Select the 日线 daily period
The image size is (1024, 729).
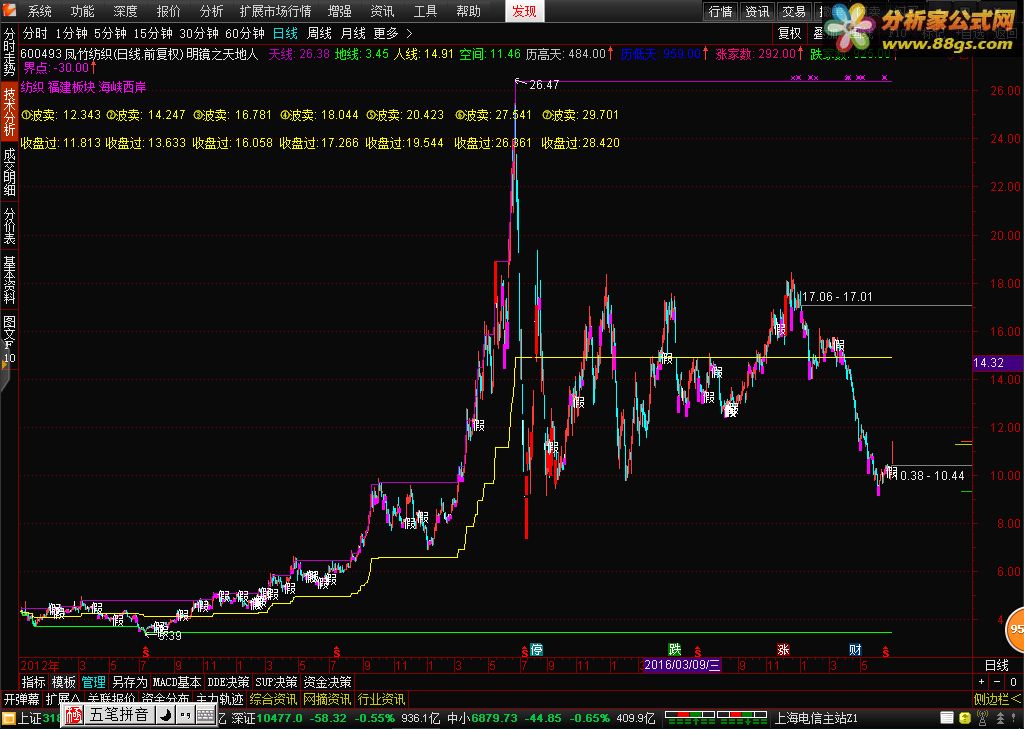click(x=285, y=33)
